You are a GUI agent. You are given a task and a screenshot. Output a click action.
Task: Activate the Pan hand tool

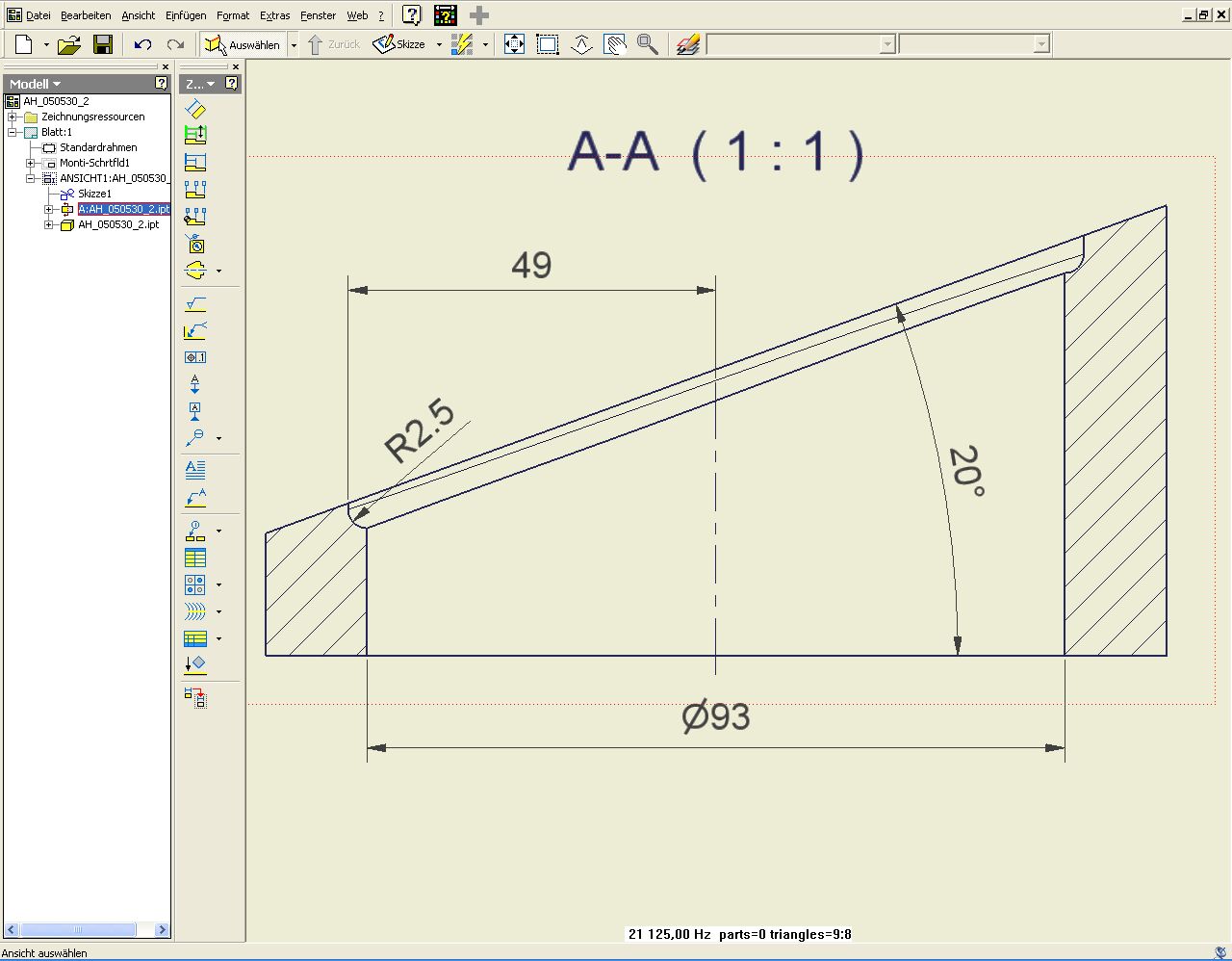point(614,44)
